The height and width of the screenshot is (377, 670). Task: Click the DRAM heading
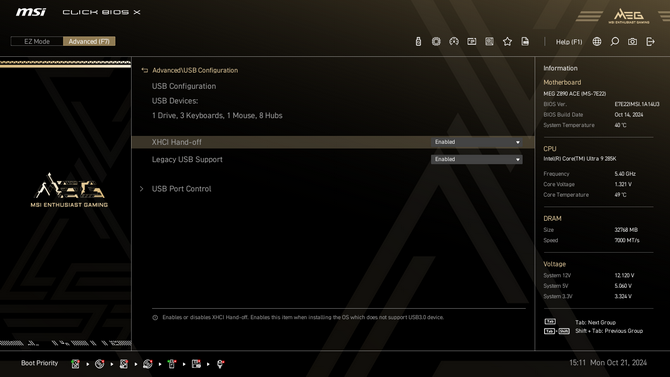552,218
